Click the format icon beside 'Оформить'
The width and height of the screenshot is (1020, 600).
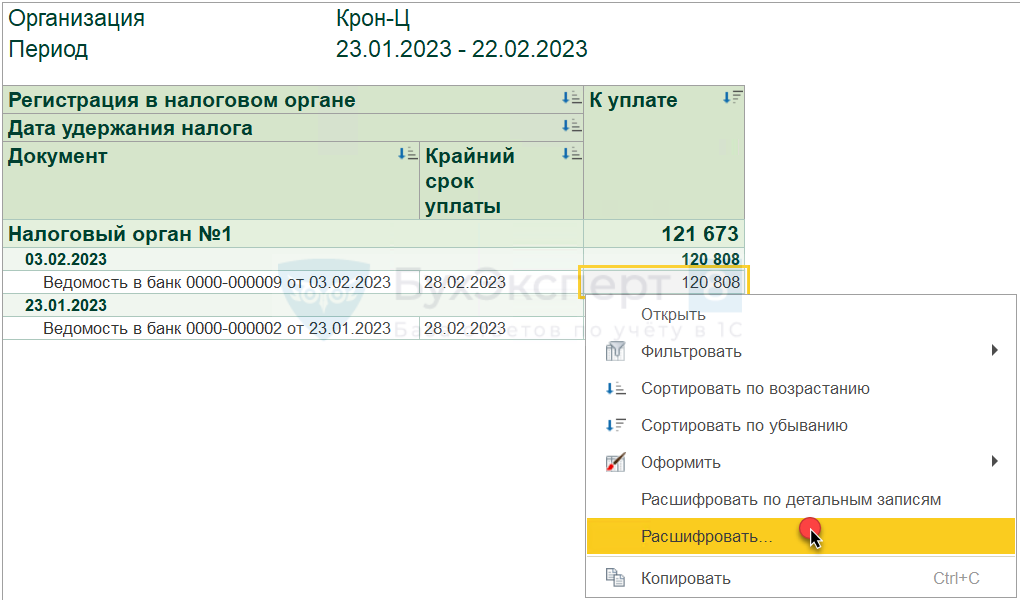point(615,462)
